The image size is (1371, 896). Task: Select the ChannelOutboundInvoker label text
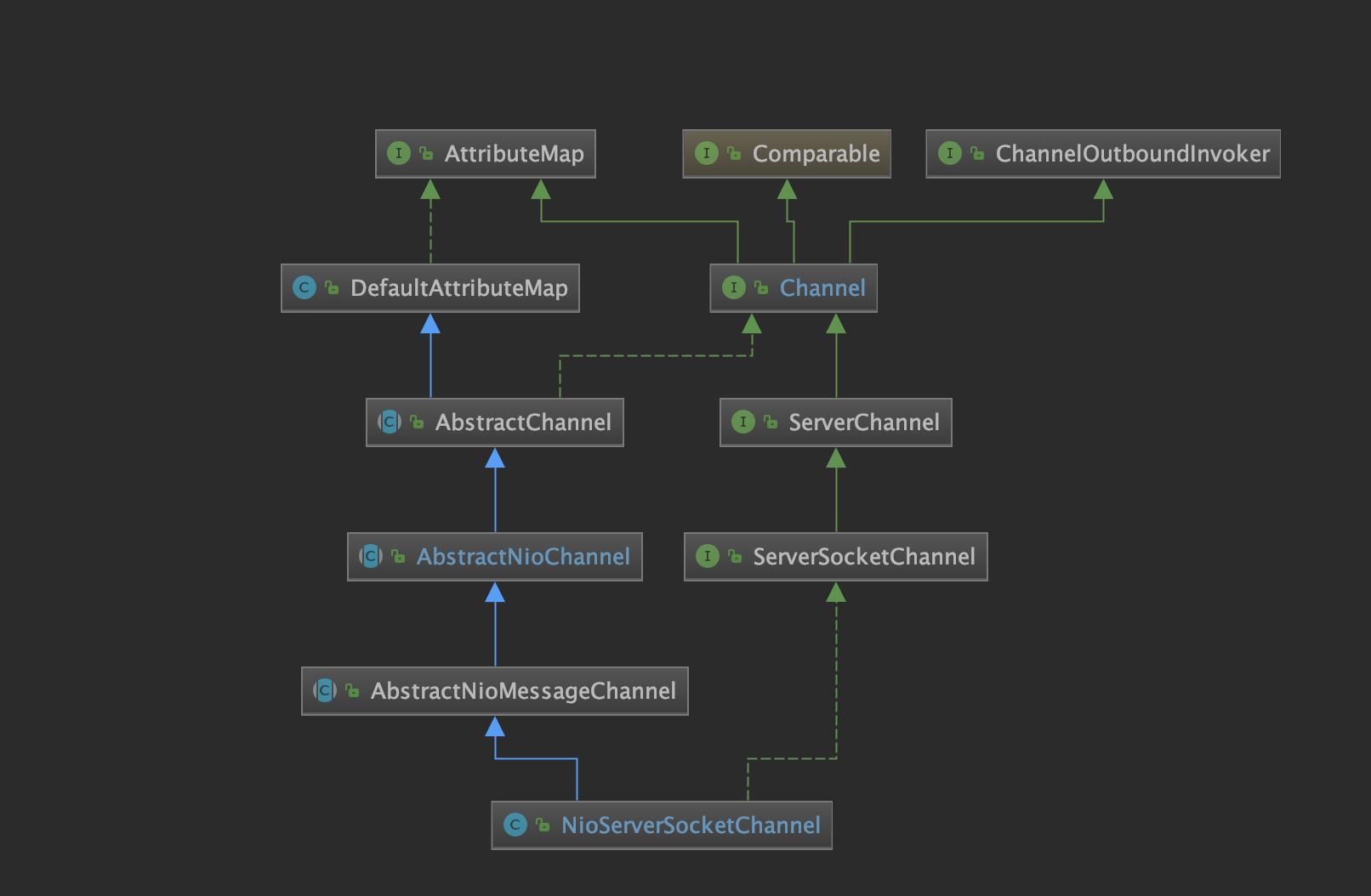1133,154
